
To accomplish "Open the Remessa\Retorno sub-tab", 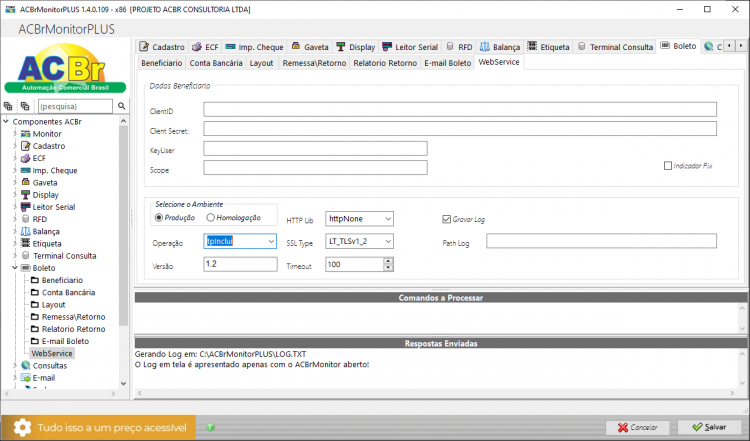I will pyautogui.click(x=314, y=63).
